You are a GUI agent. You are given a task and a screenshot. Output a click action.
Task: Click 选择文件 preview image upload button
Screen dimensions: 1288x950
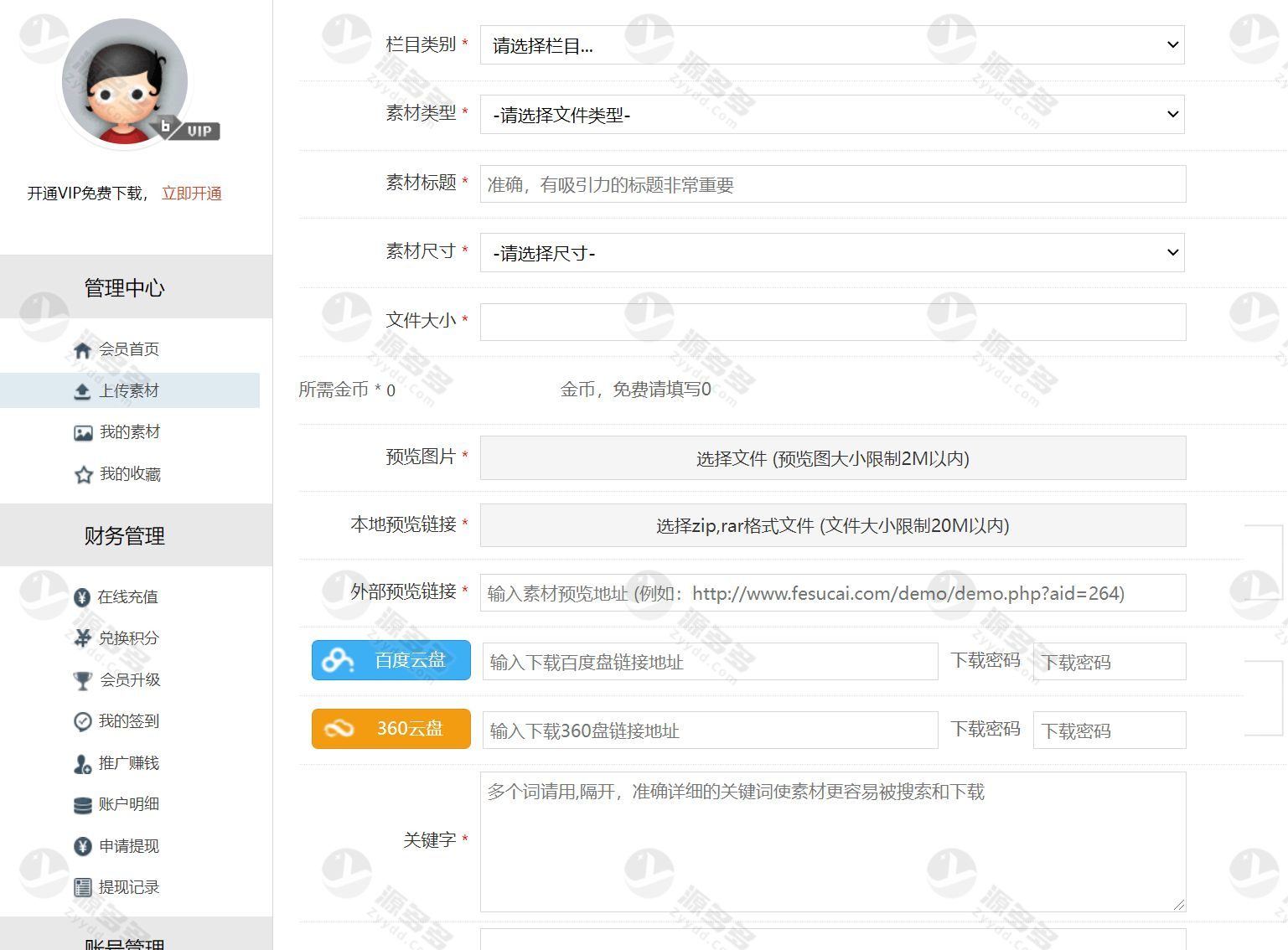(832, 458)
